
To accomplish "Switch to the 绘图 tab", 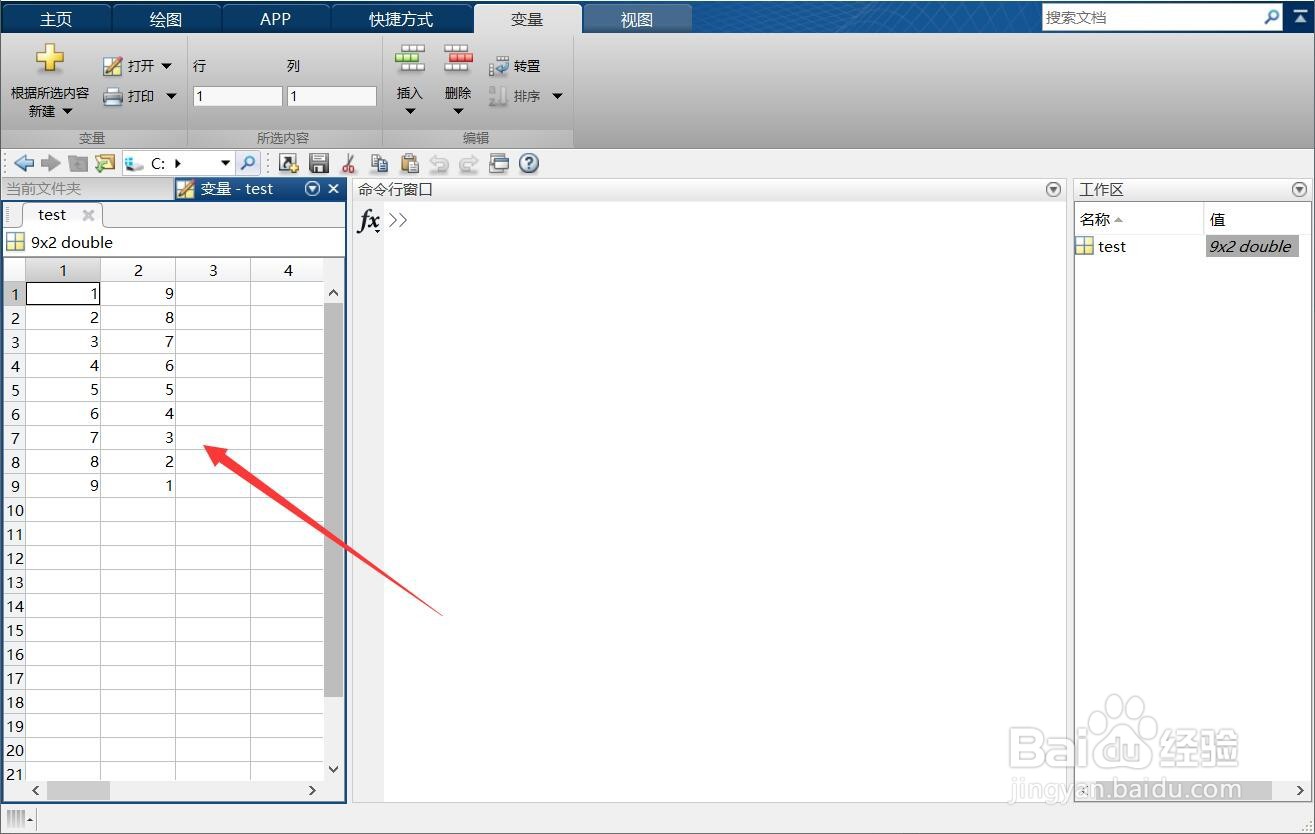I will 166,19.
